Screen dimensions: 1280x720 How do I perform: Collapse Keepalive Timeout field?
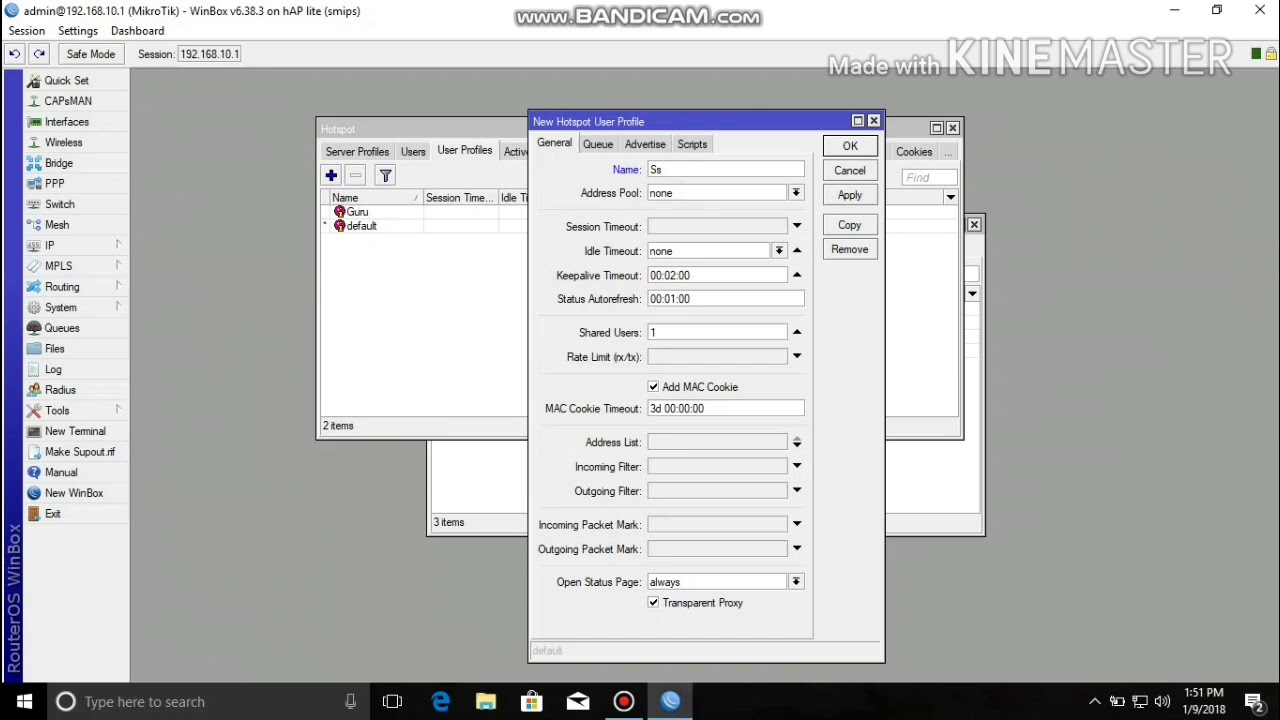pyautogui.click(x=797, y=275)
